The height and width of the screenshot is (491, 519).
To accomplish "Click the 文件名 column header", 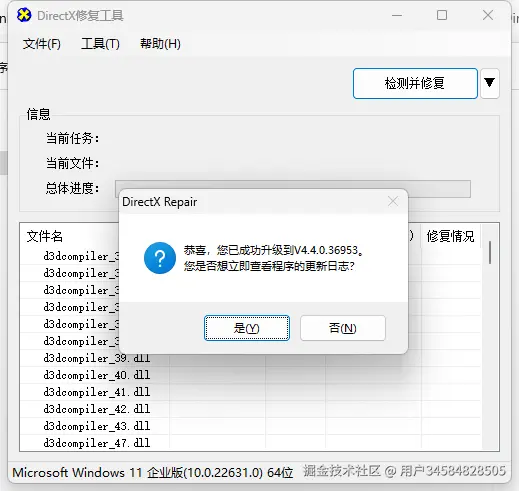I will click(x=45, y=236).
